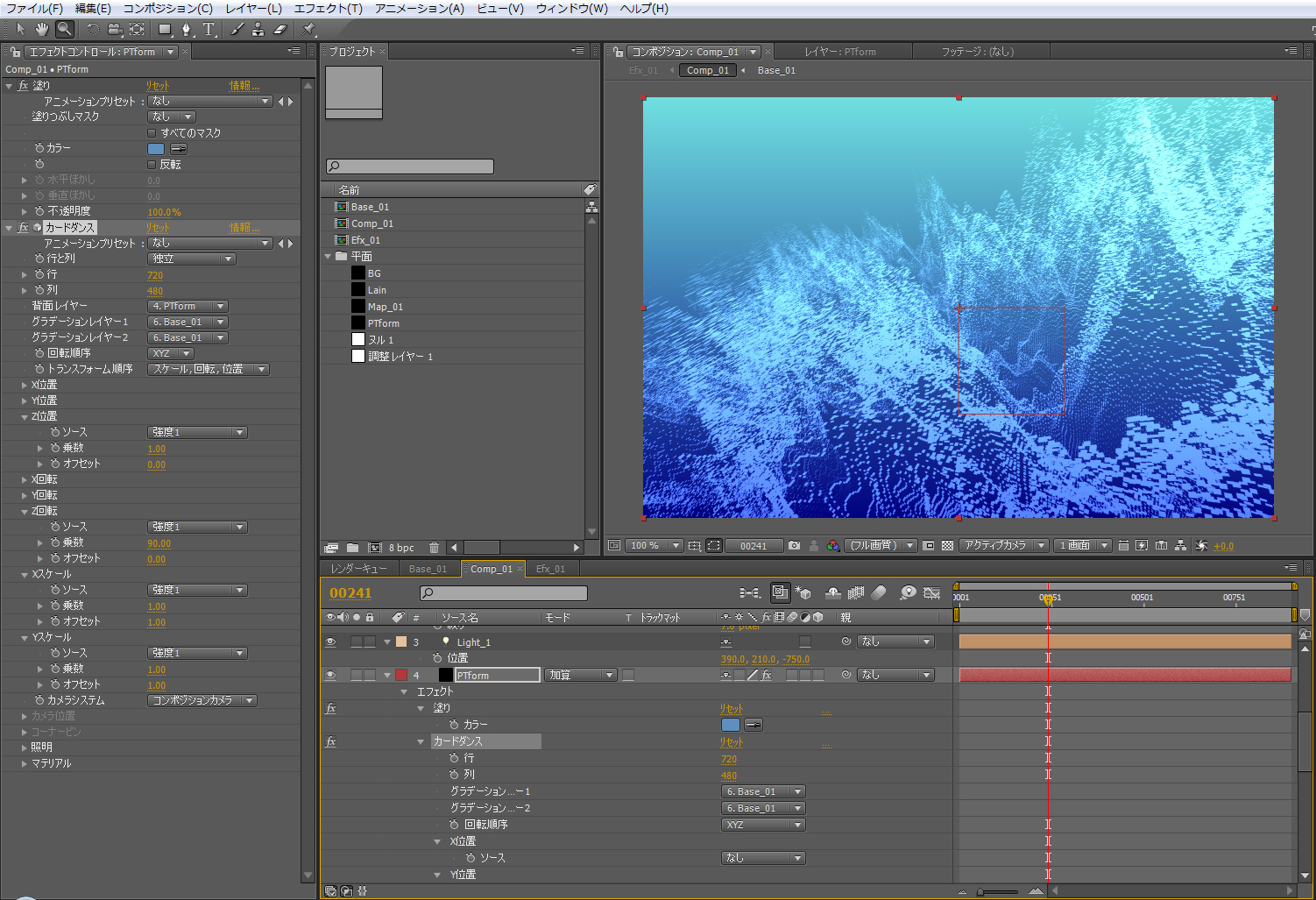1316x900 pixels.
Task: Hide the Light_1 layer with eye icon
Action: tap(330, 642)
